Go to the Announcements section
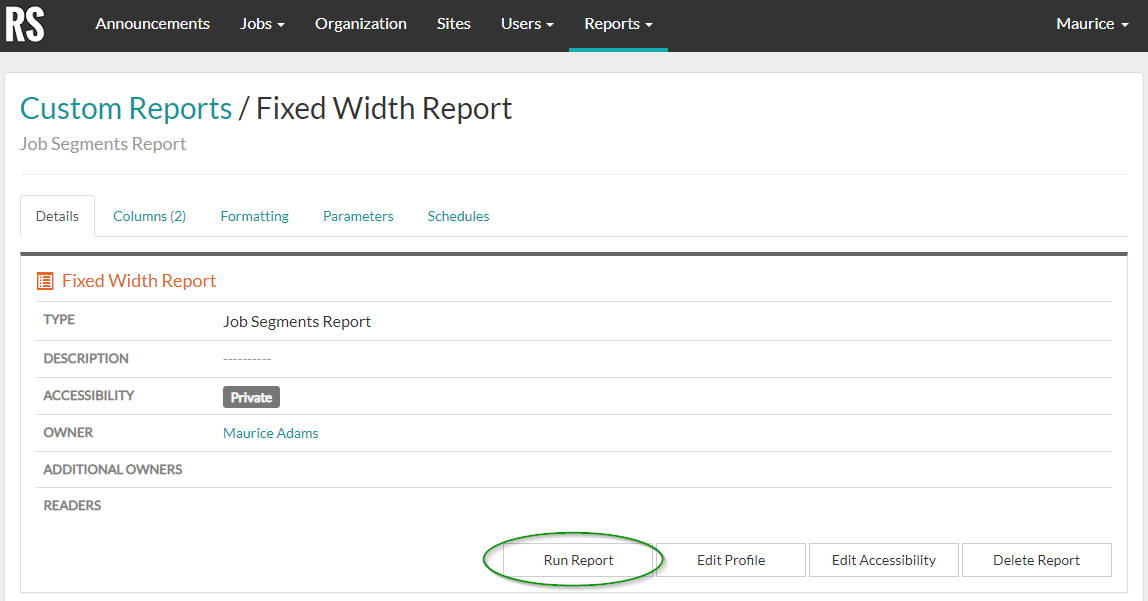 click(x=152, y=24)
